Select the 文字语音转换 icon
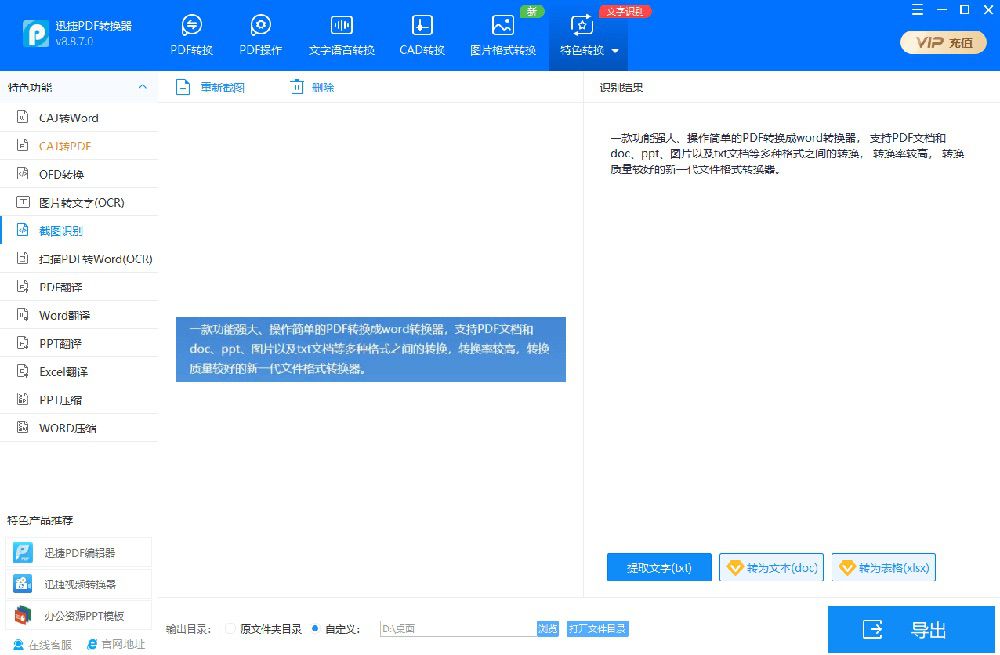This screenshot has height=655, width=1000. click(x=342, y=26)
